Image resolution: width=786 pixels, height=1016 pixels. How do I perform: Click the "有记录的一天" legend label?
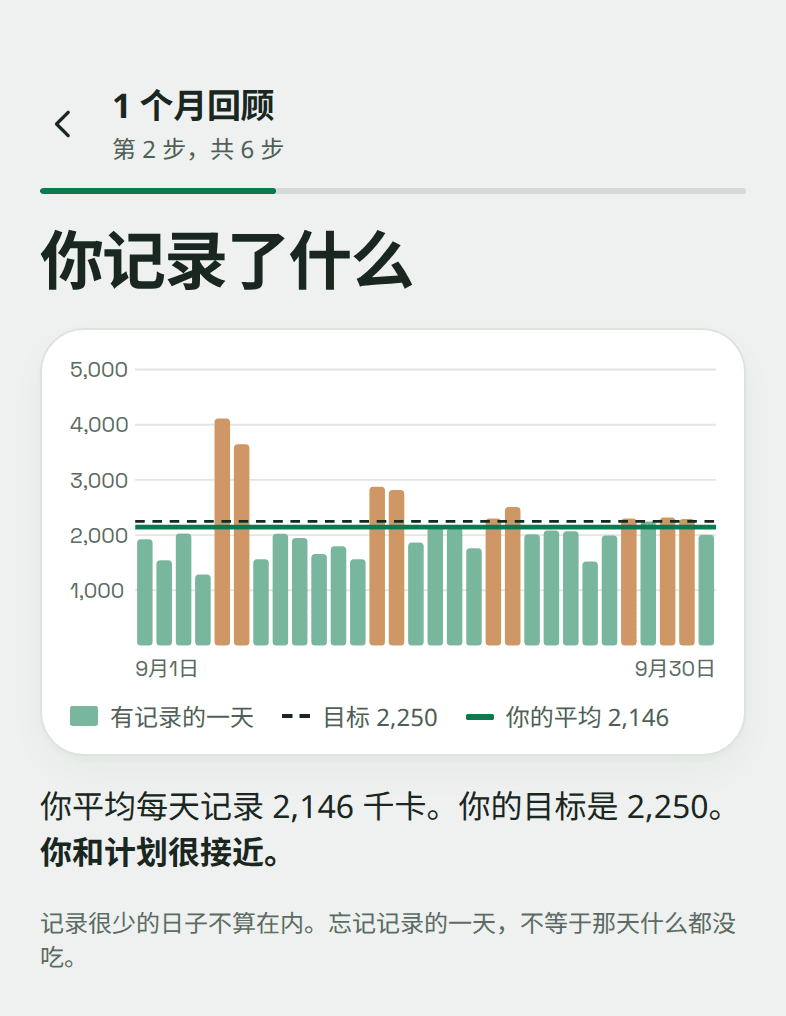[182, 717]
